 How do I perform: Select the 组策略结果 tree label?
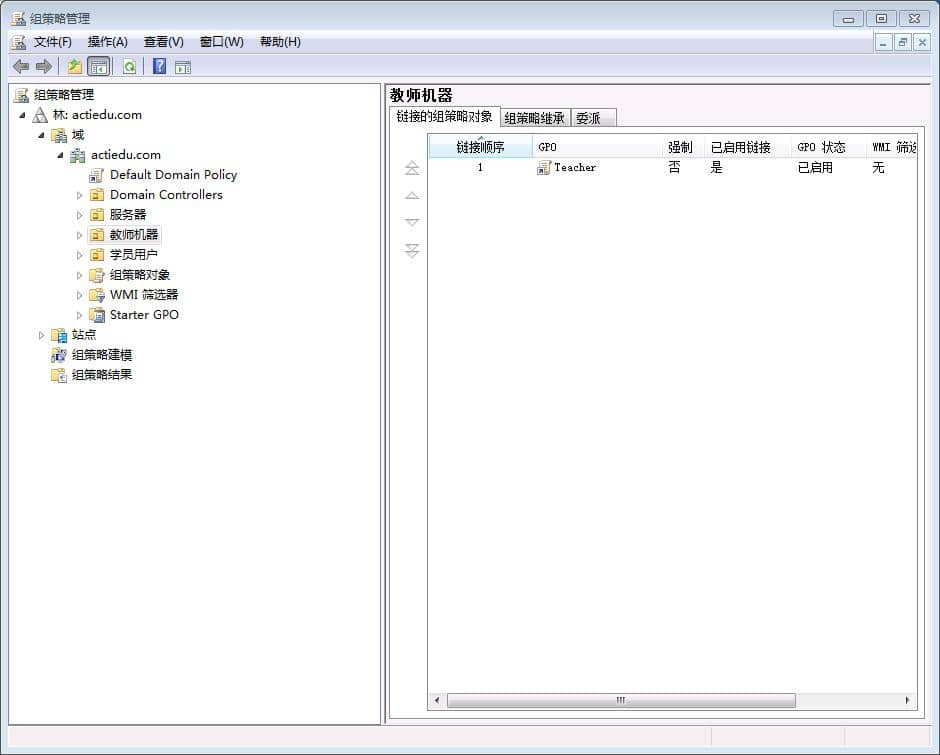[102, 375]
